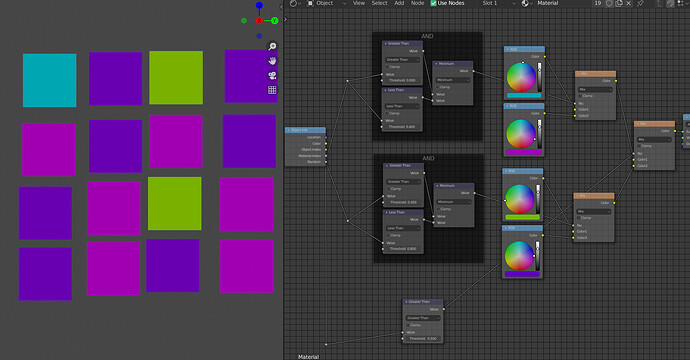Click value slider bar on green RGB node
The height and width of the screenshot is (360, 690).
[x=538, y=199]
